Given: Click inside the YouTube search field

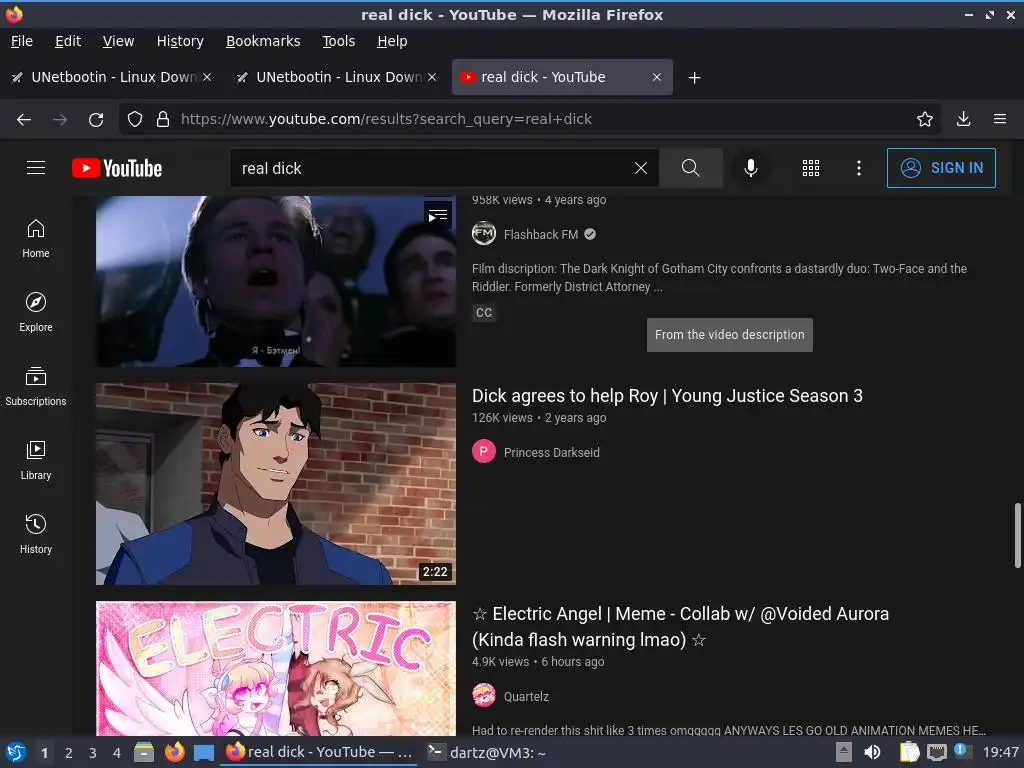Looking at the screenshot, I should point(431,168).
